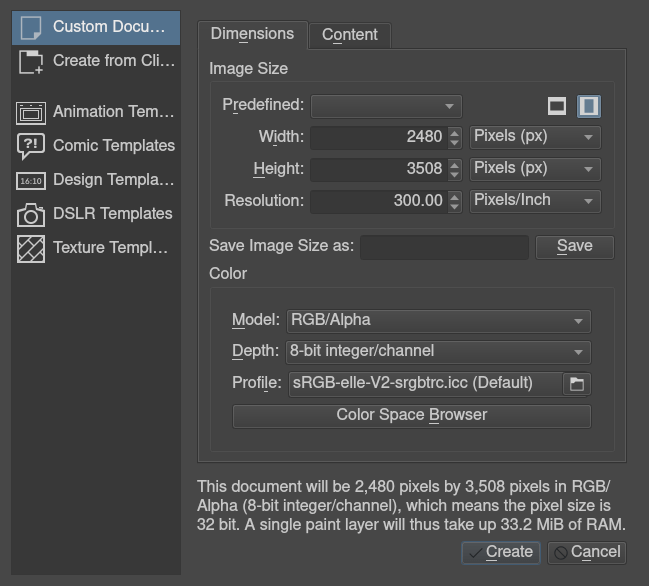Switch to landscape orientation
The width and height of the screenshot is (649, 586).
pos(557,106)
